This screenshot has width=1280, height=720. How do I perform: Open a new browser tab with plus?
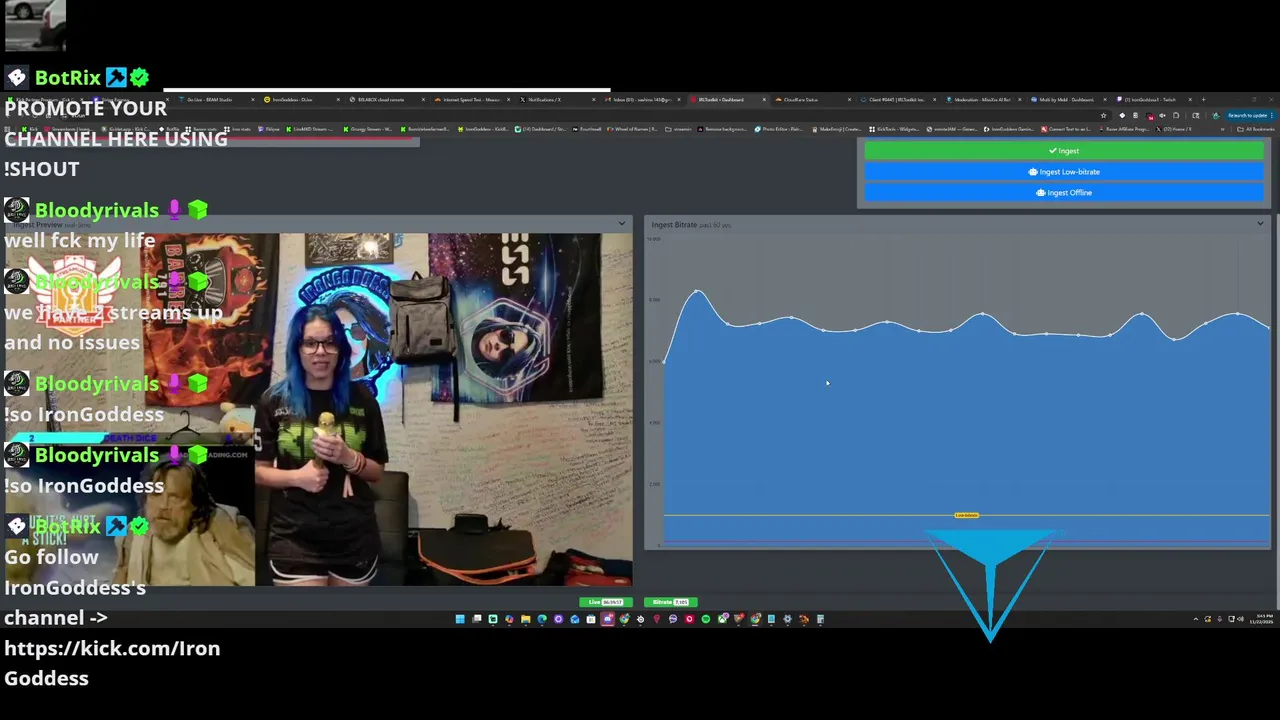tap(1203, 100)
